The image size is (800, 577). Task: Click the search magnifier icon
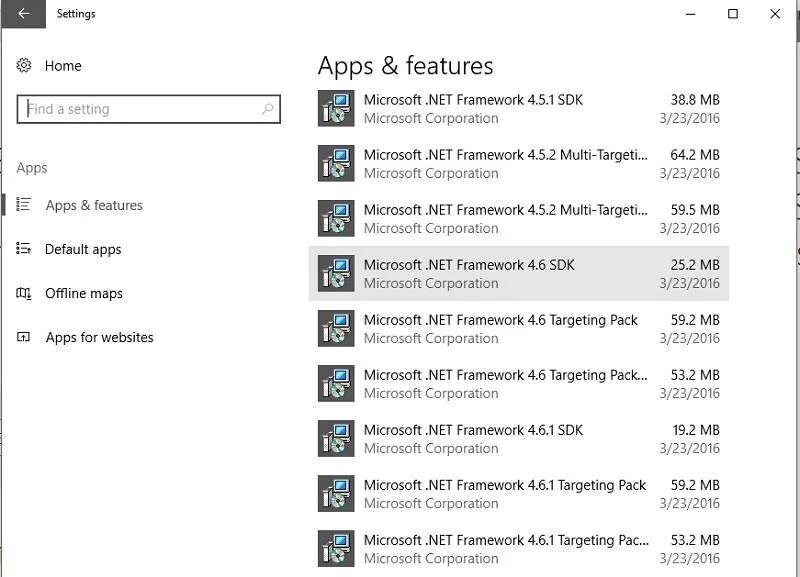[x=267, y=109]
